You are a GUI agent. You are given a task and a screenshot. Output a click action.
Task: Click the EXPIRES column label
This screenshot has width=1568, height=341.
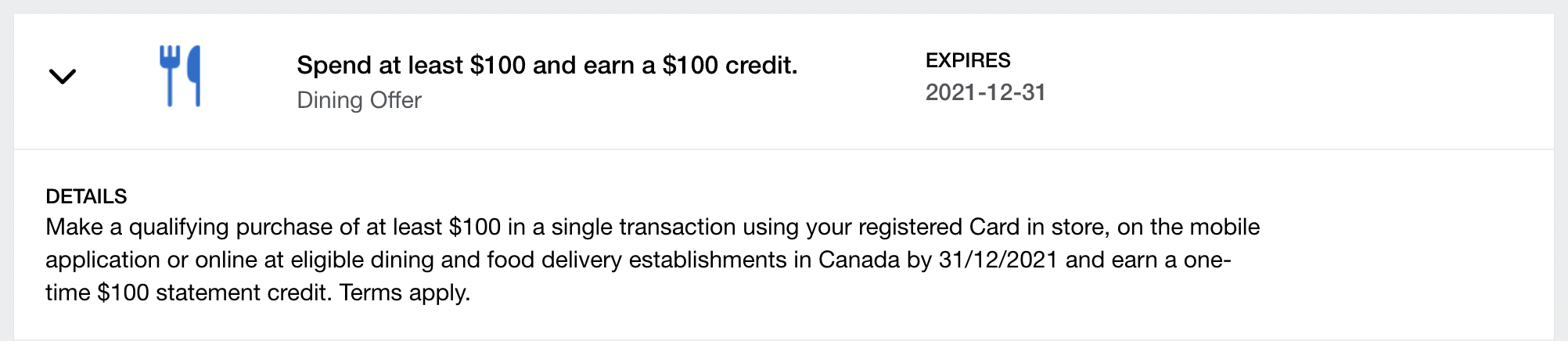click(x=968, y=60)
